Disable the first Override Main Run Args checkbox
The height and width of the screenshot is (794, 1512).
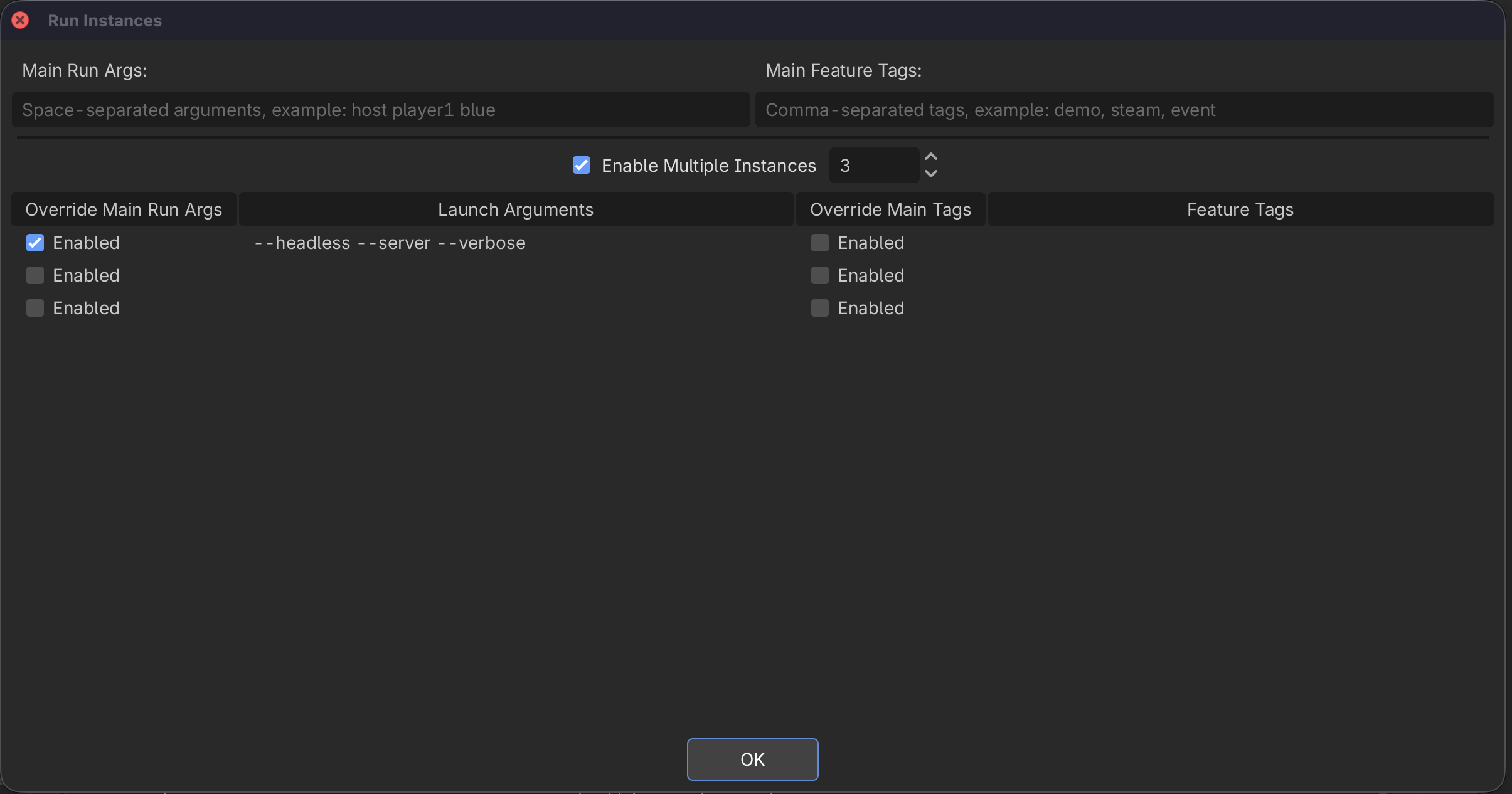click(x=35, y=243)
